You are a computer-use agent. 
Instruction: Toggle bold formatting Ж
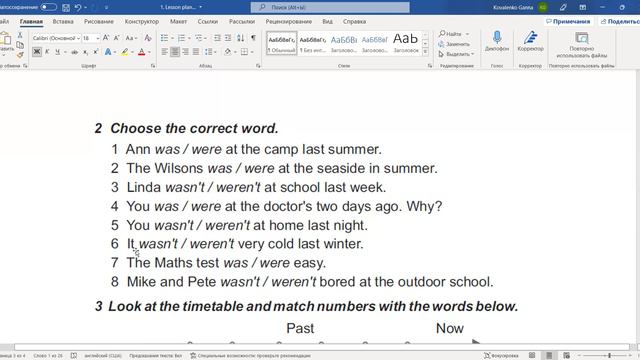tap(37, 52)
